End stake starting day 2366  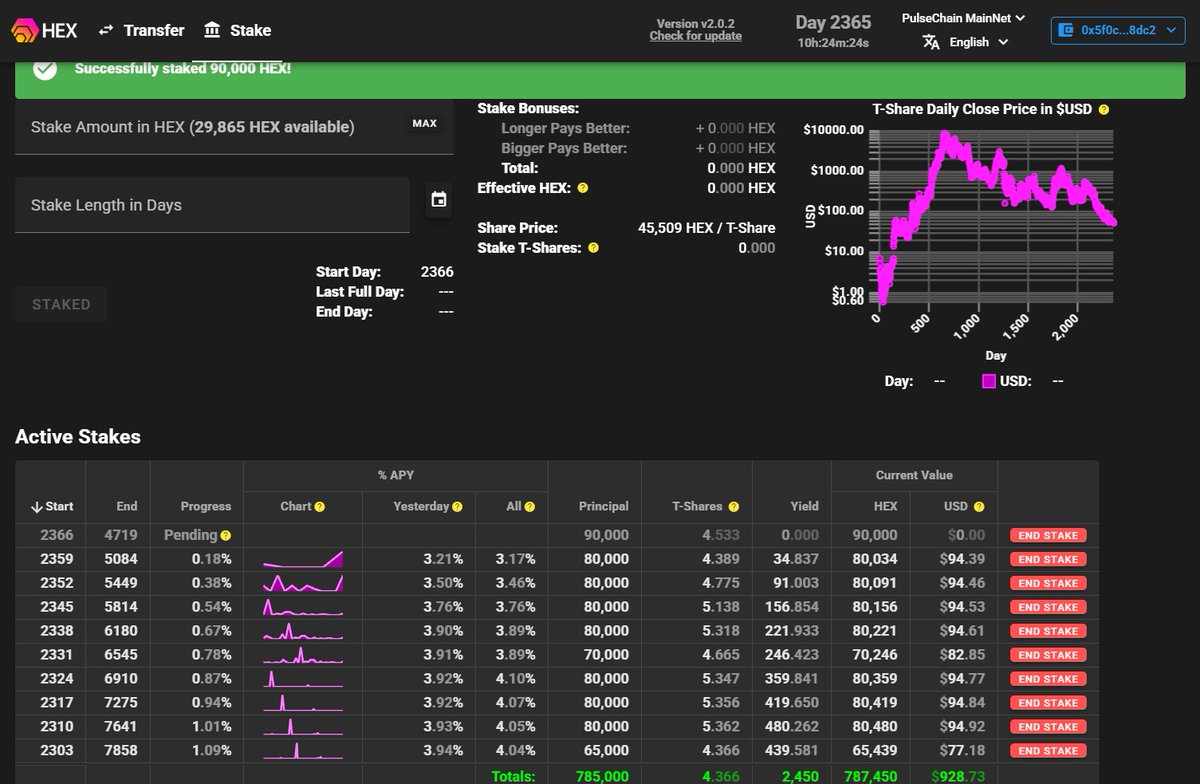(x=1048, y=536)
